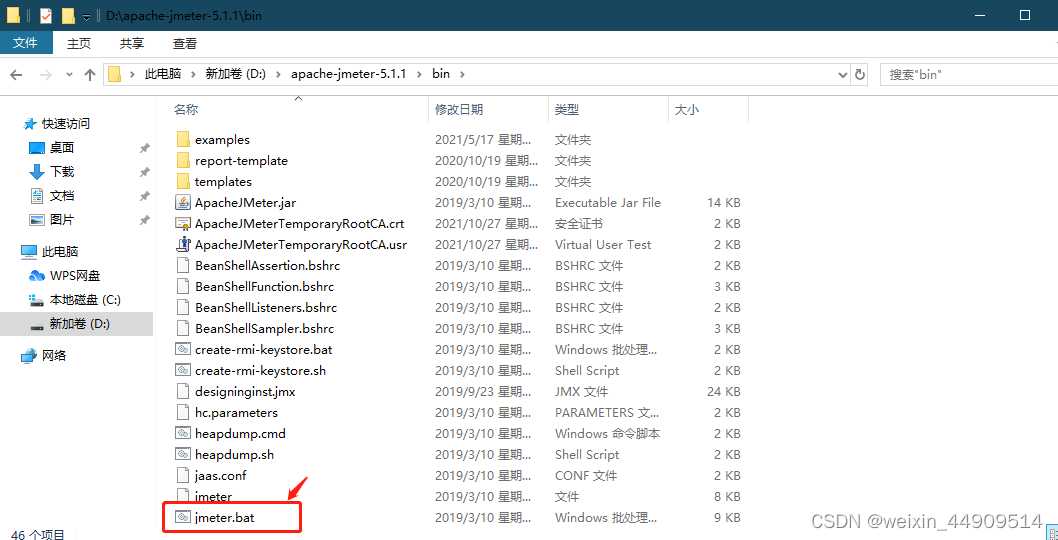This screenshot has height=540, width=1058.
Task: Open quick access toolbar customize dropdown
Action: (86, 16)
